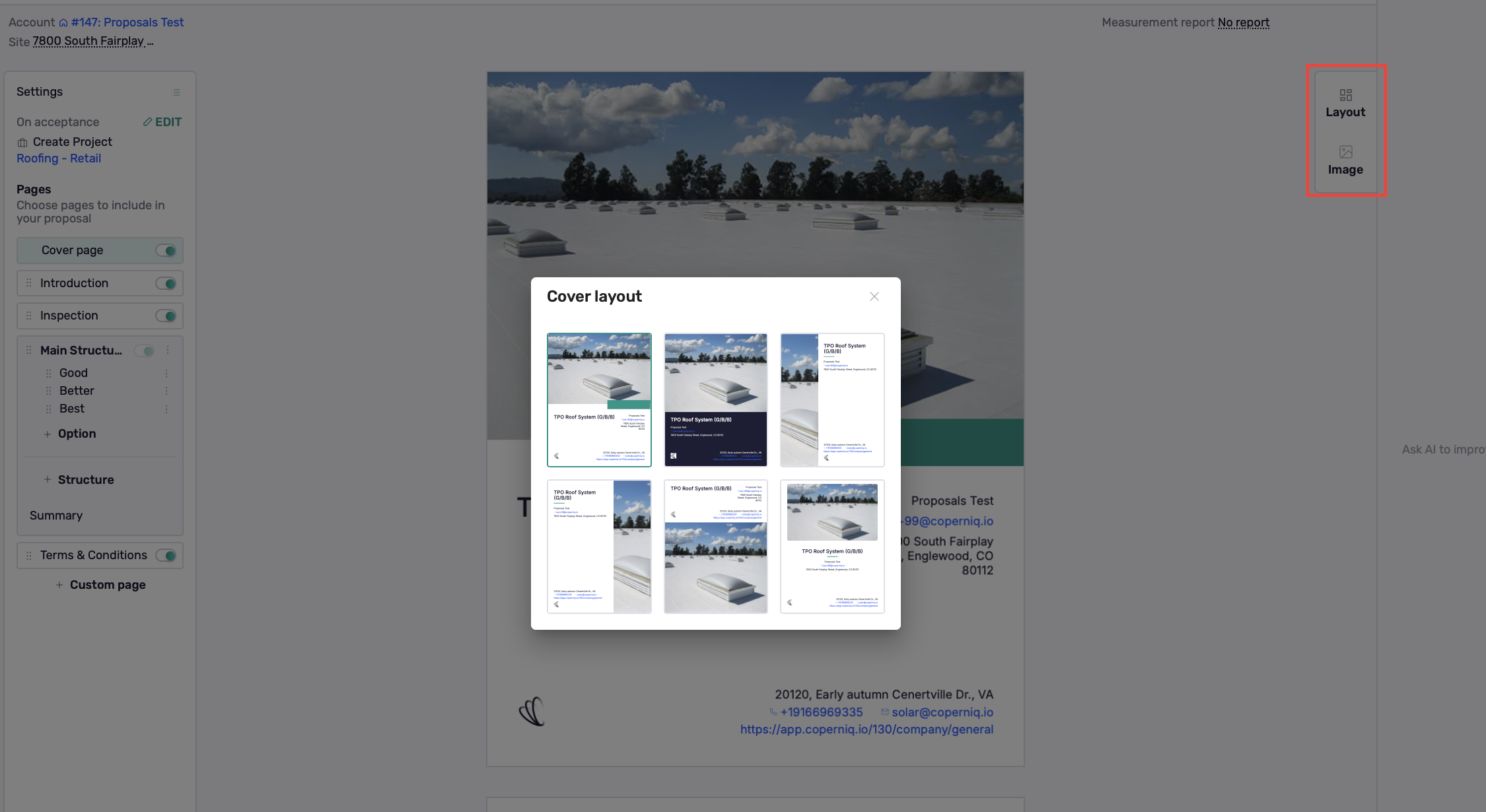The height and width of the screenshot is (812, 1486).
Task: Click the drag handle beside Main Structure
Action: pos(28,351)
